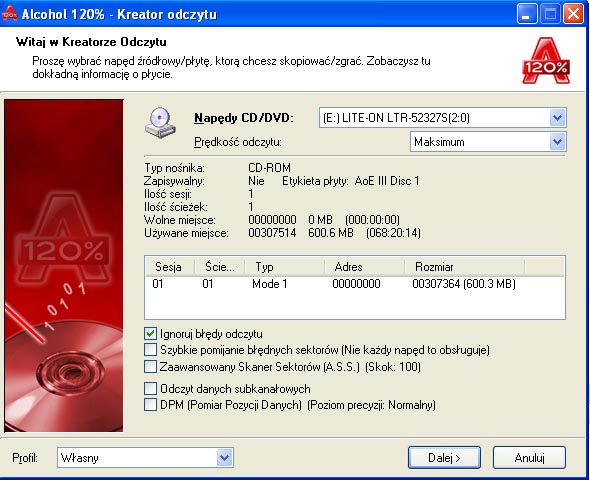Click the 600.6 MB used space value
Screen dimensions: 590x480
[331, 233]
